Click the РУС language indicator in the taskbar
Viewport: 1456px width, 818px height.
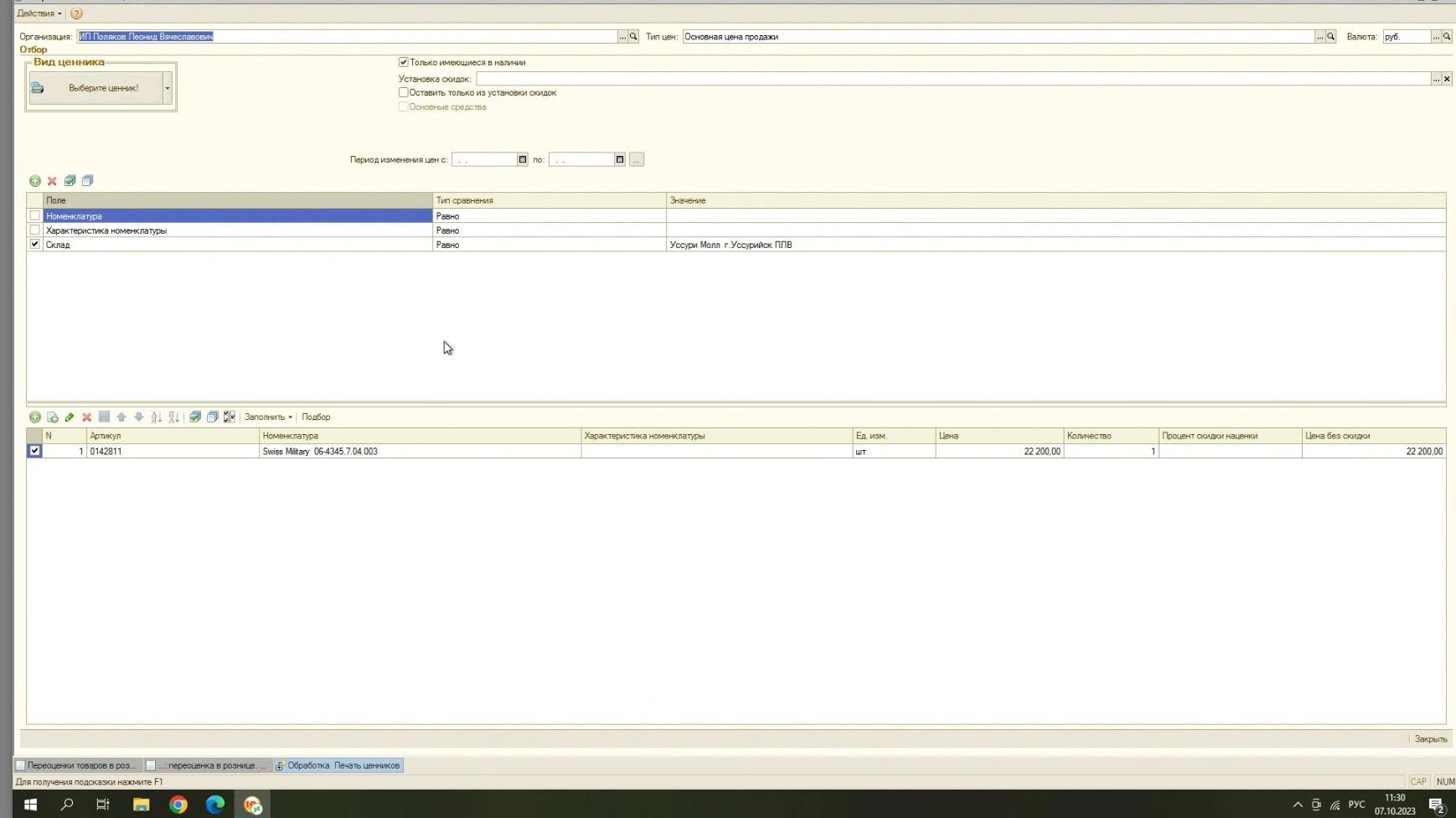tap(1356, 805)
